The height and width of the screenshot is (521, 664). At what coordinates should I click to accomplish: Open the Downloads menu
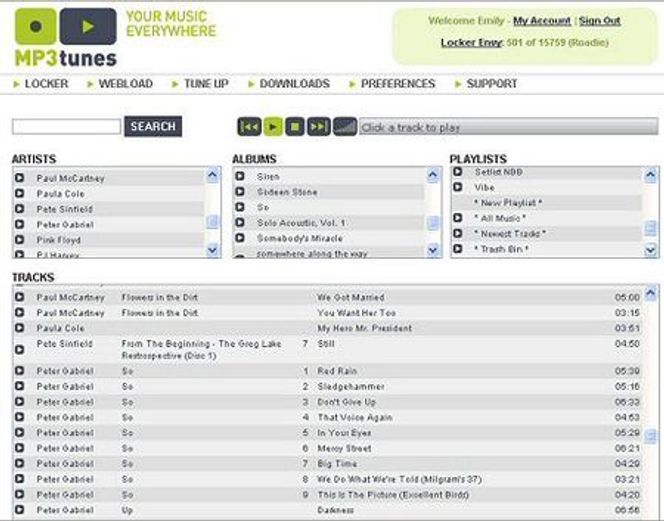coord(294,84)
